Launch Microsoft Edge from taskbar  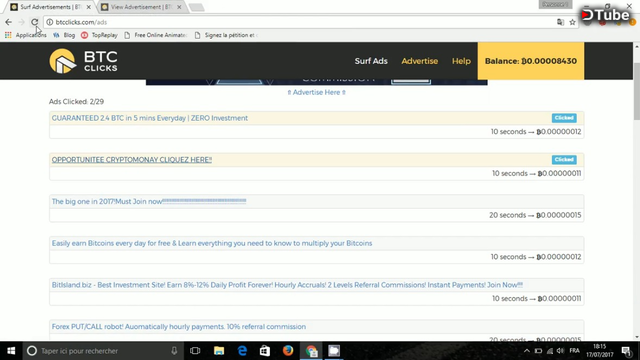pos(242,351)
